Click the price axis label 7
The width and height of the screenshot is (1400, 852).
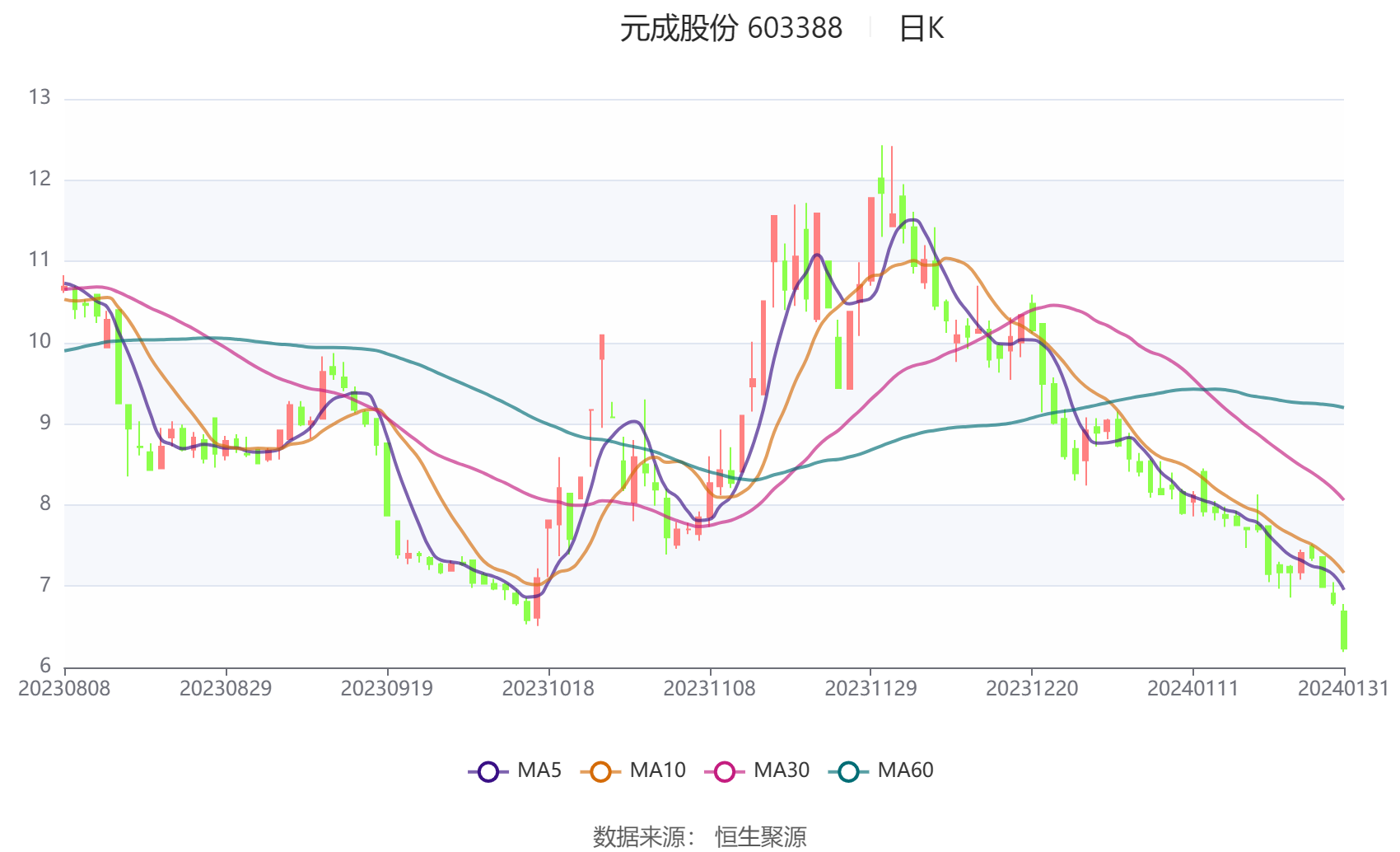[x=45, y=585]
